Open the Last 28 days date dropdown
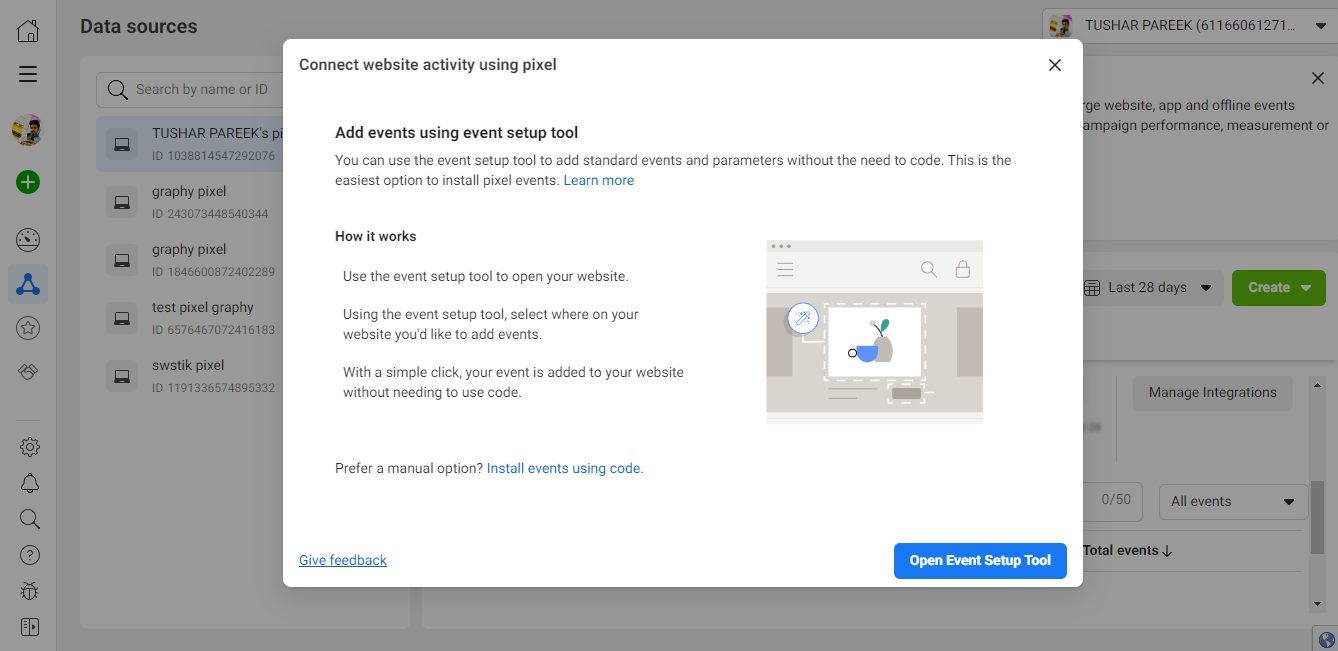Viewport: 1338px width, 651px height. click(1152, 288)
